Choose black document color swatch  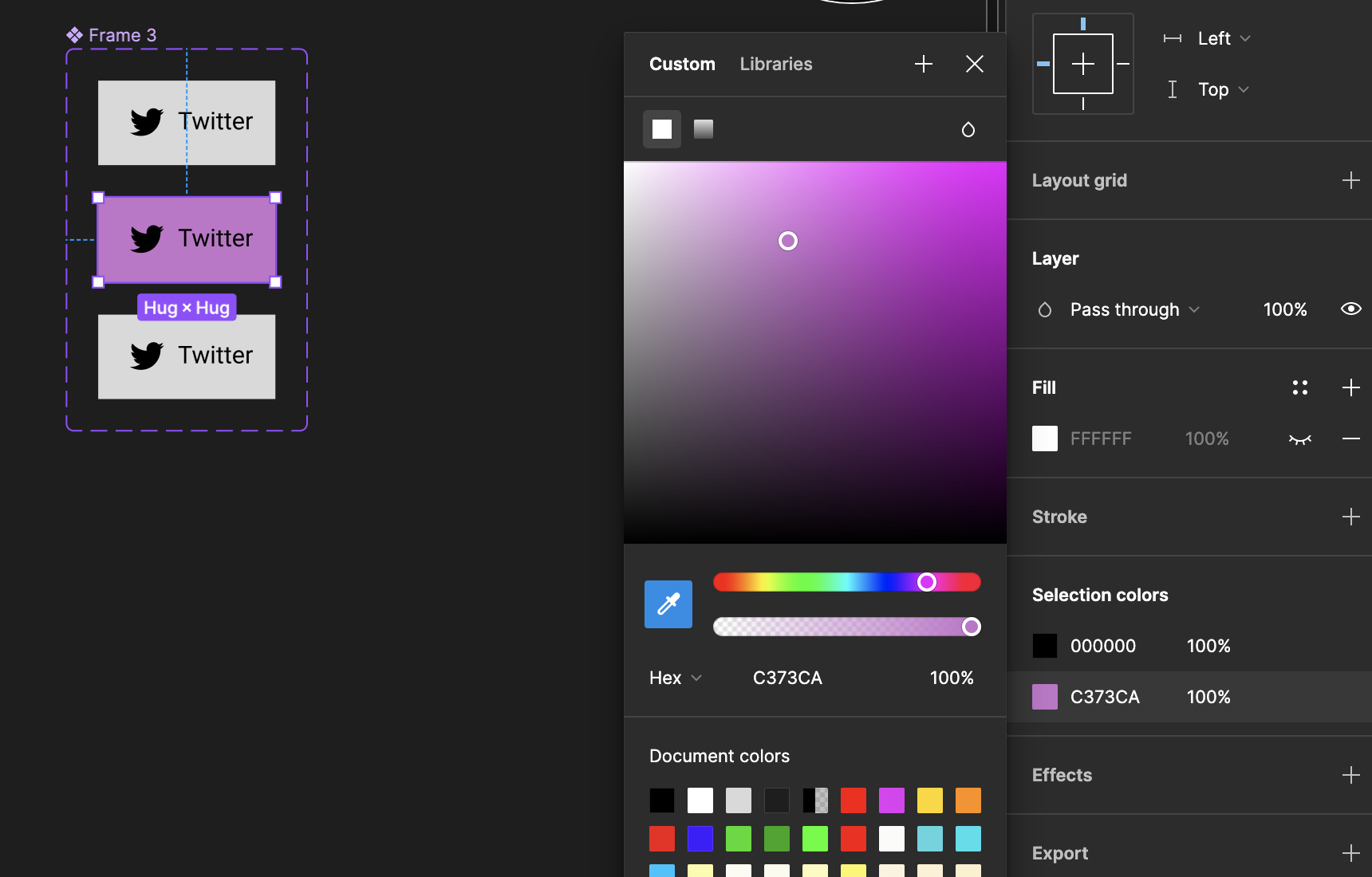point(662,800)
